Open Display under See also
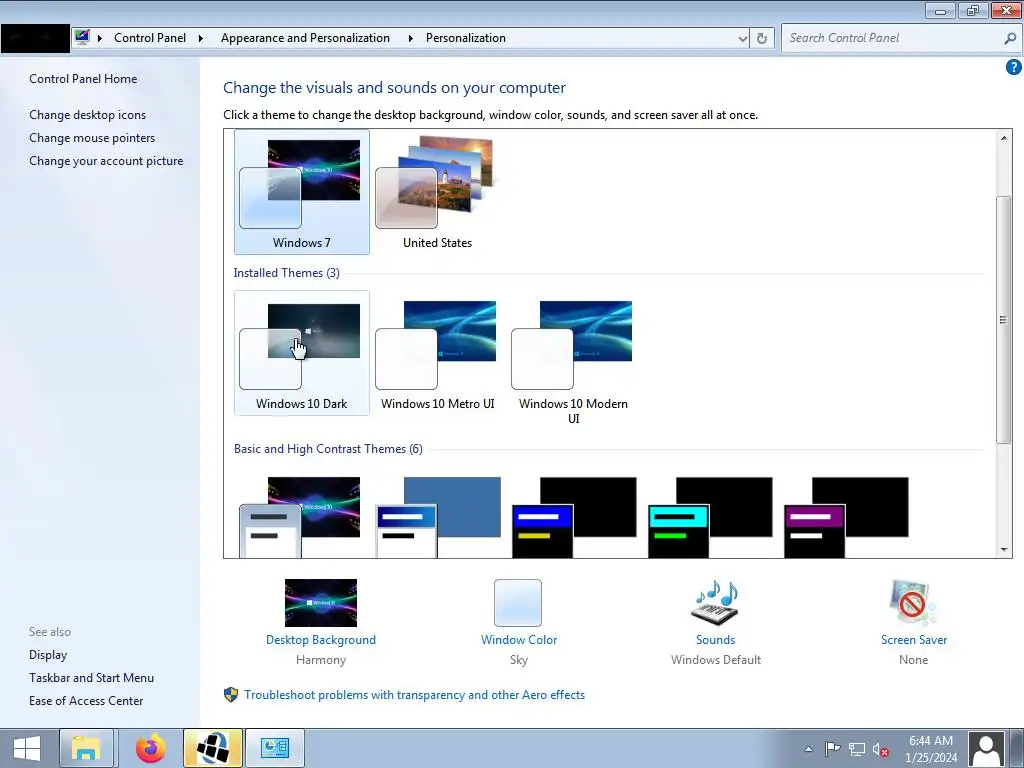1024x768 pixels. (x=48, y=655)
